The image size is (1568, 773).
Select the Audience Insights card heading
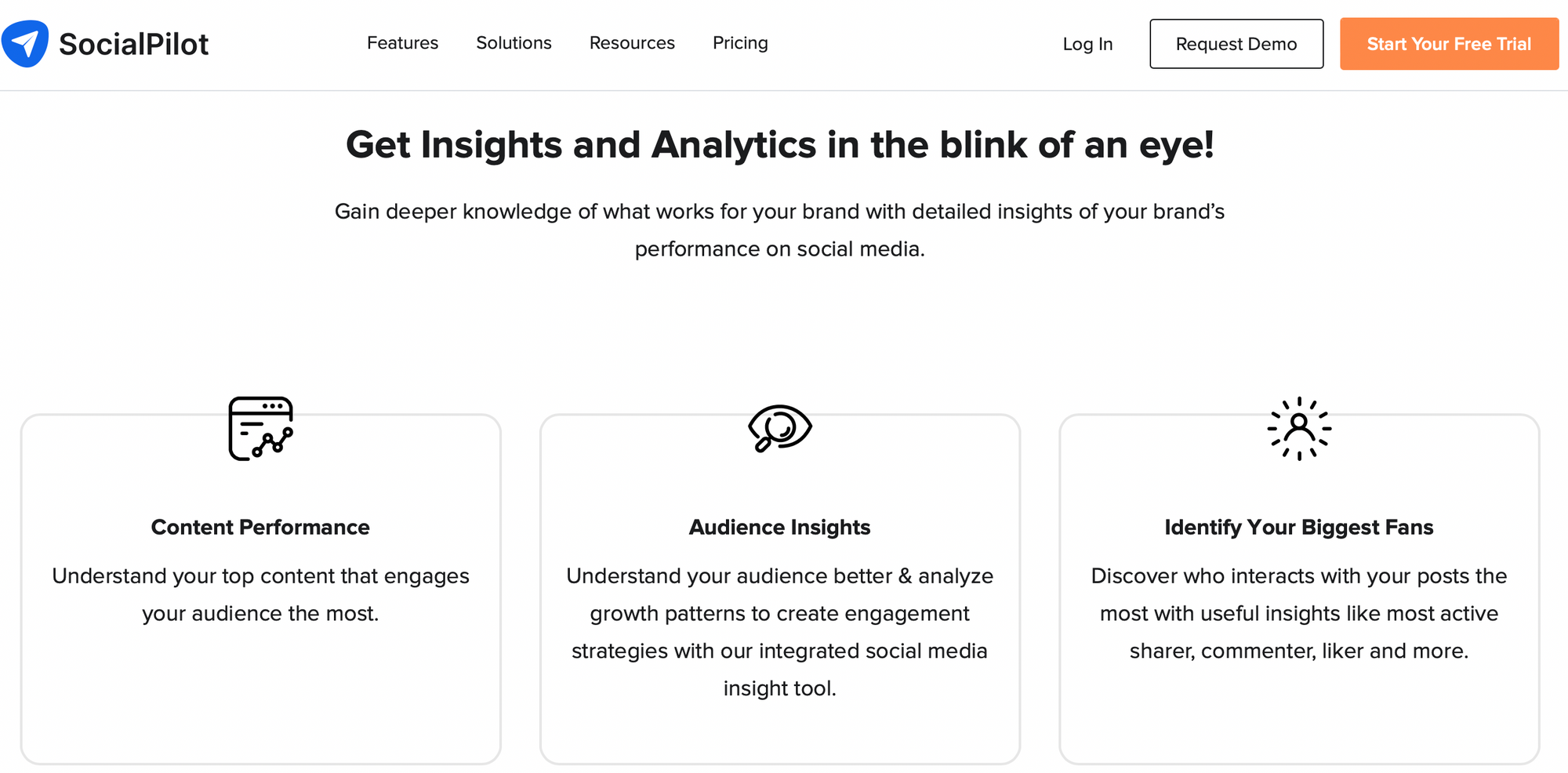(x=780, y=527)
